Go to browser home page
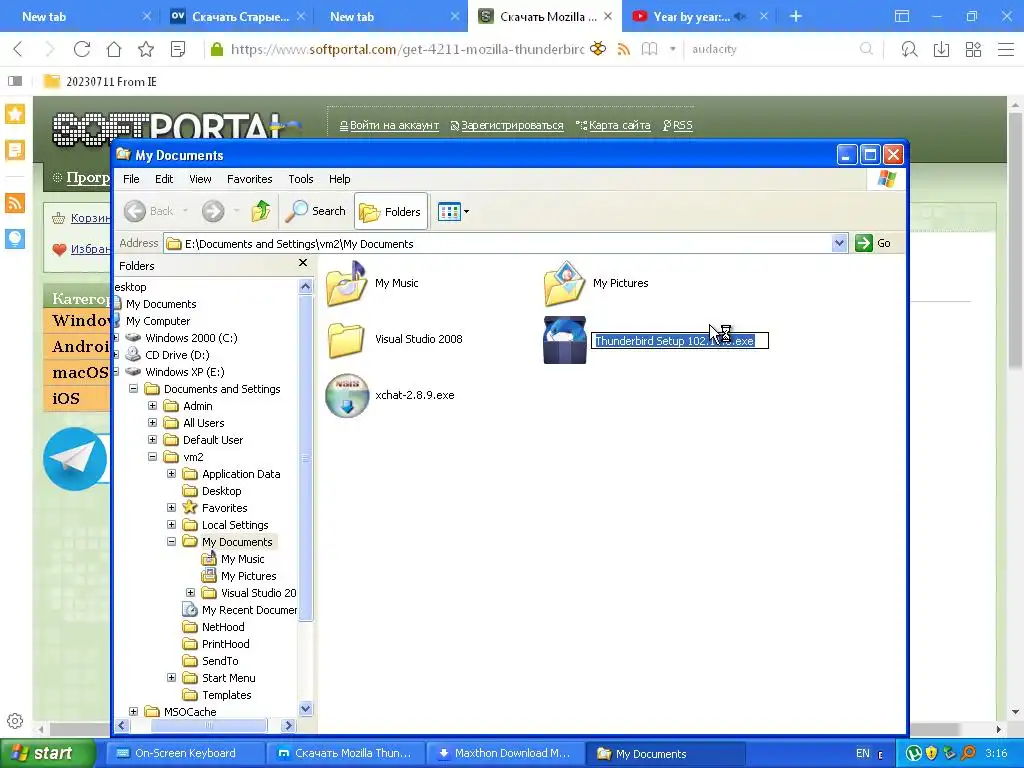The height and width of the screenshot is (768, 1024). tap(114, 49)
